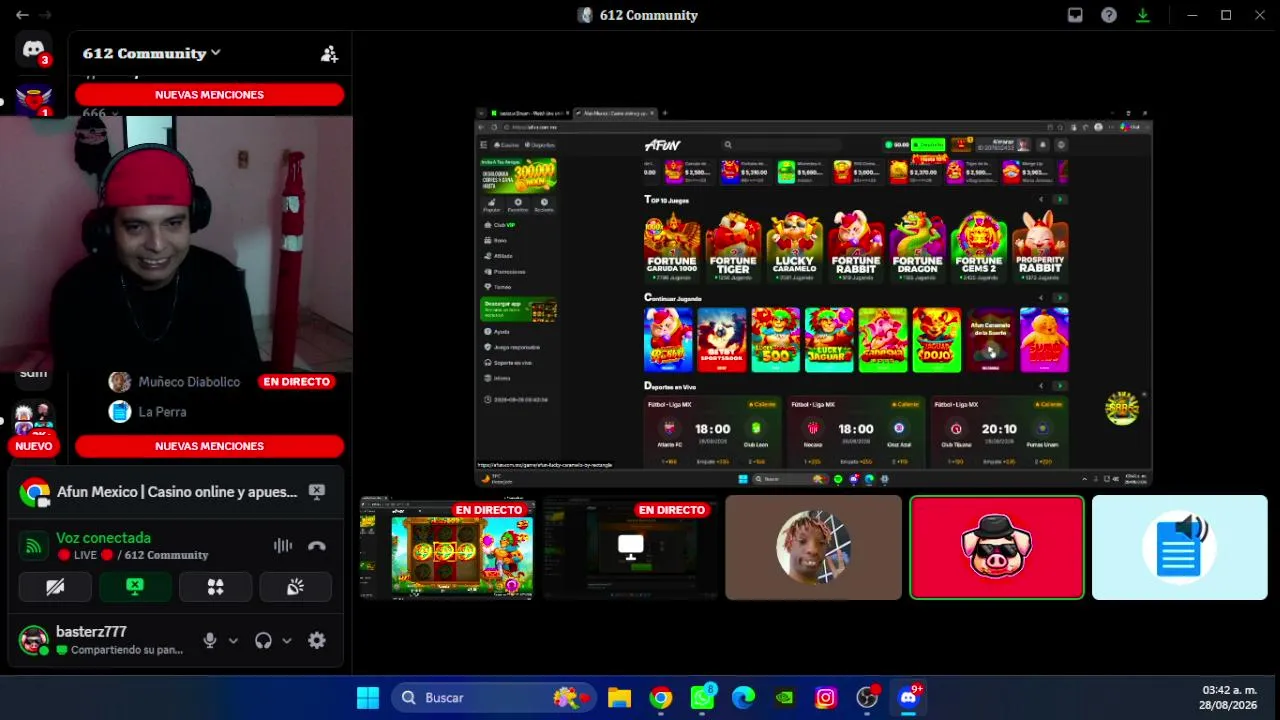Open the Windows Start menu
Image resolution: width=1280 pixels, height=720 pixels.
point(368,698)
